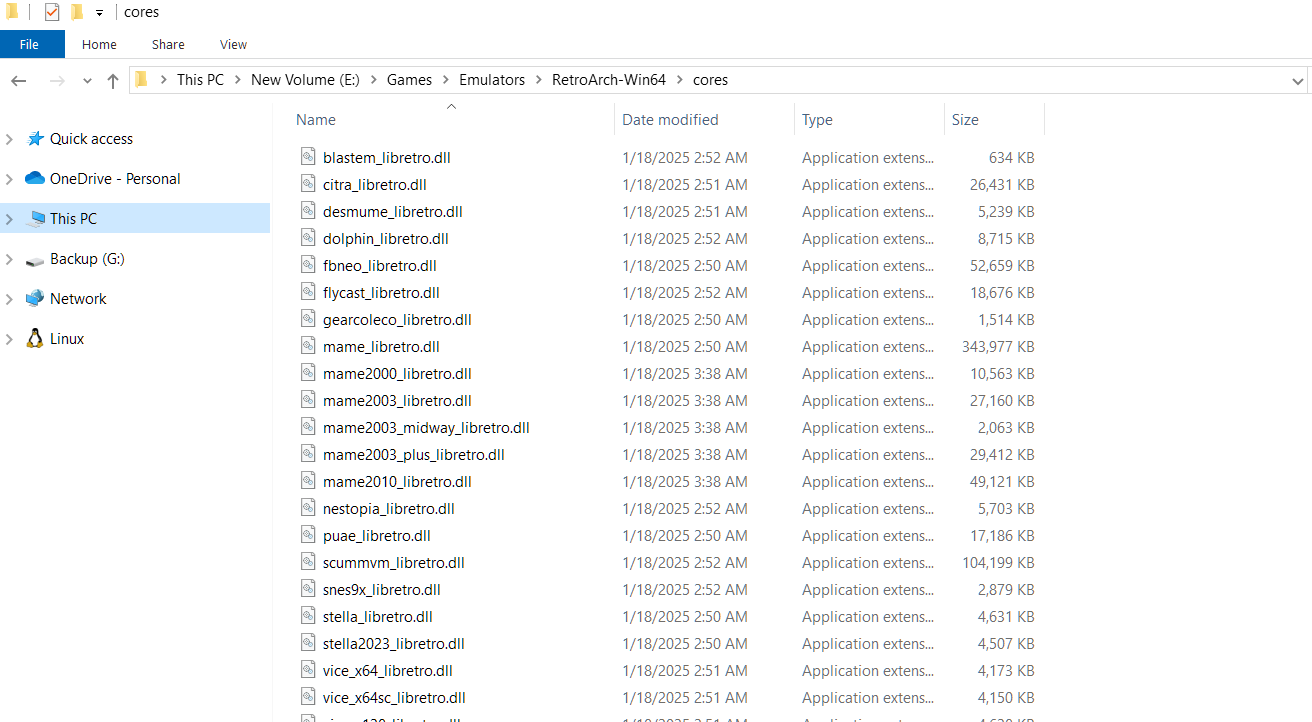
Task: Select the file name mame2010_libretro.dll
Action: [x=397, y=482]
